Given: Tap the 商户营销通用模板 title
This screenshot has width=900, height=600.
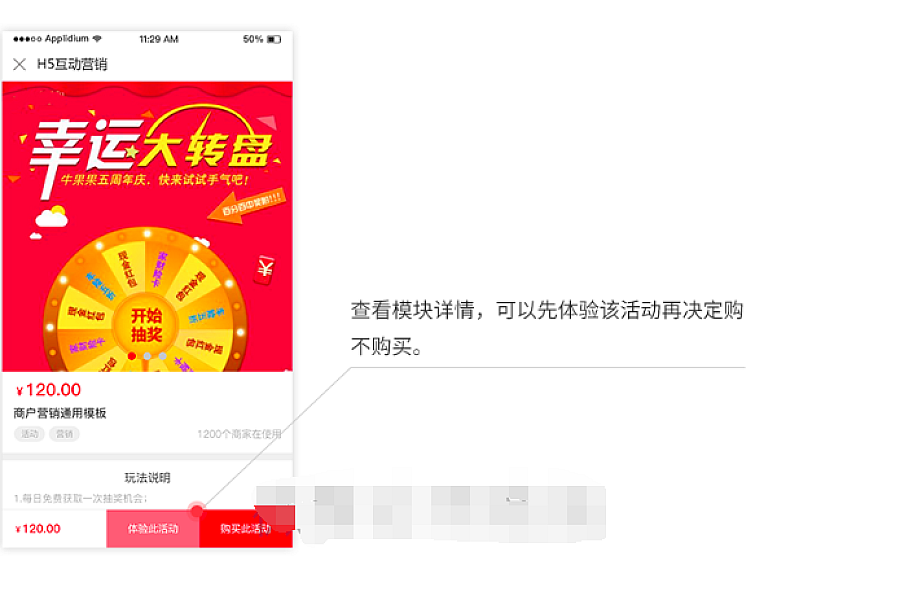Looking at the screenshot, I should click(x=60, y=413).
